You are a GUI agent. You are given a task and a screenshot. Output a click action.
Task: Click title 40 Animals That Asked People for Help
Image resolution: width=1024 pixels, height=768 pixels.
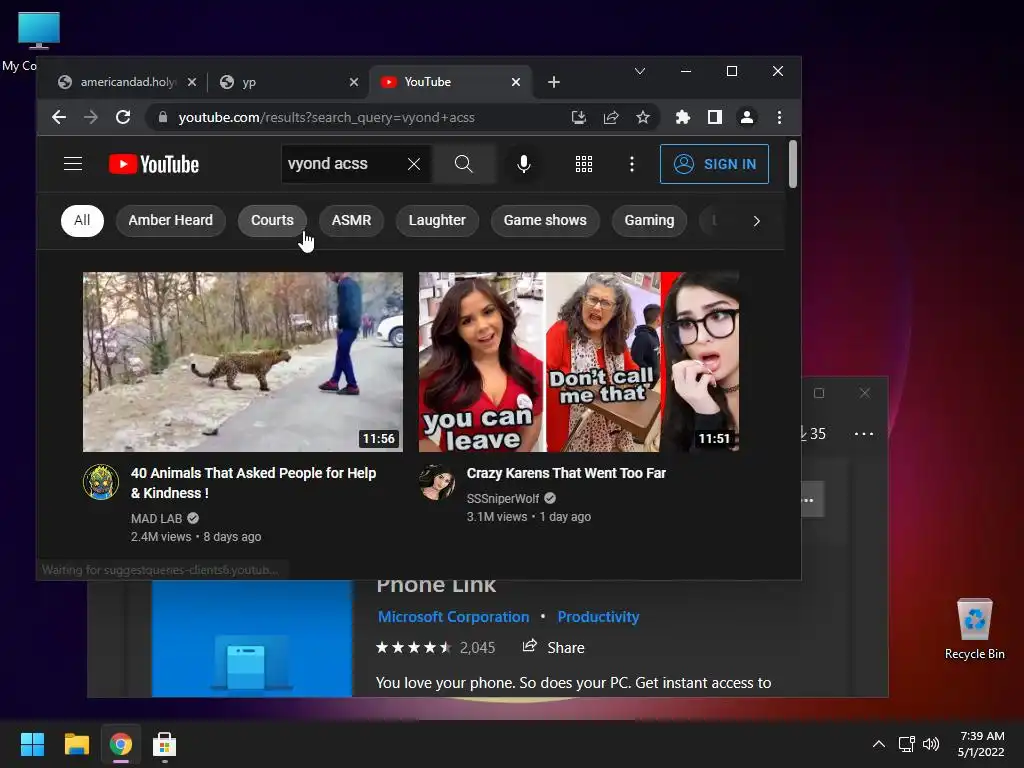click(253, 483)
